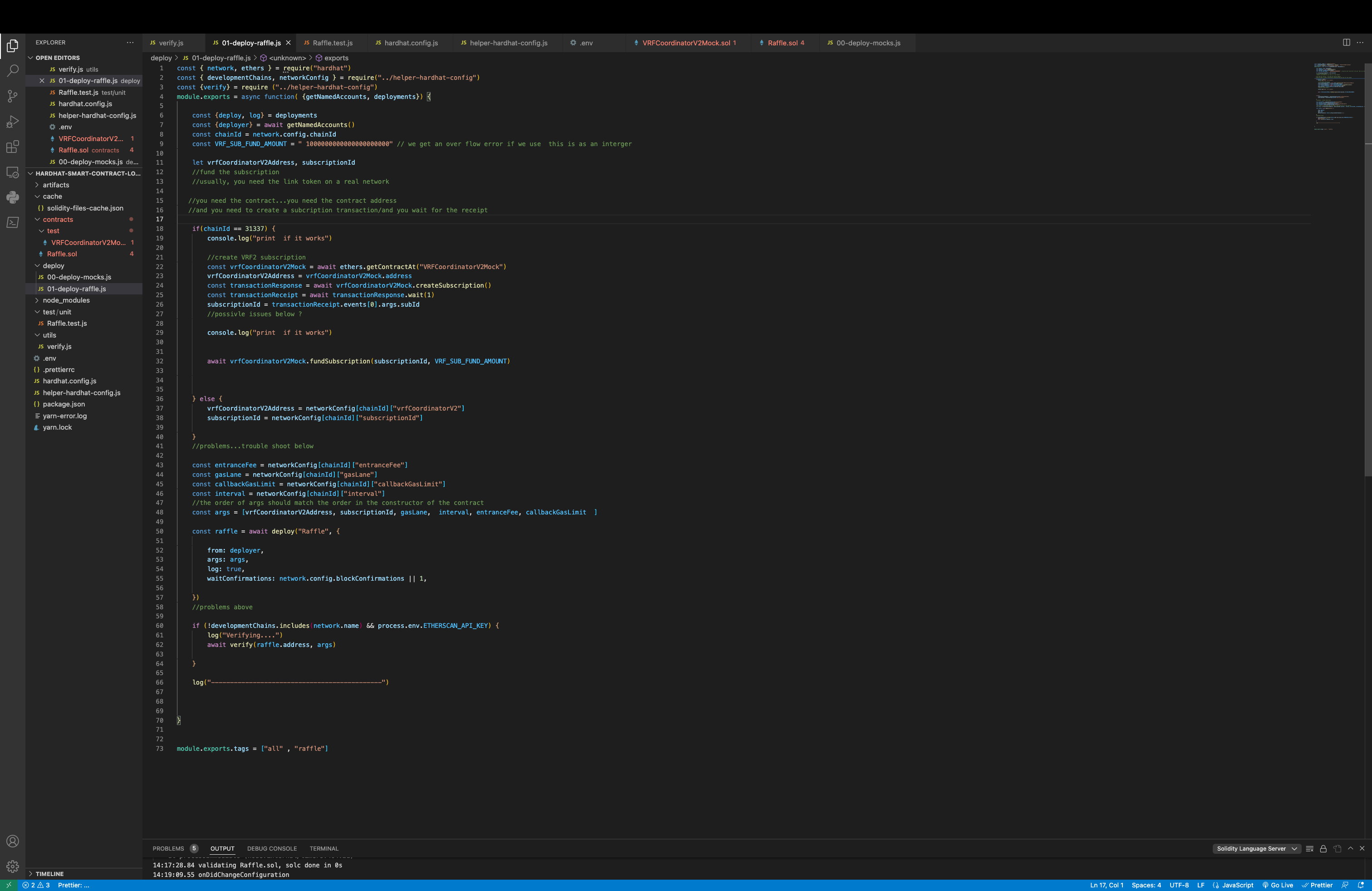Collapse the utils folder
Image resolution: width=1372 pixels, height=891 pixels.
click(83, 335)
